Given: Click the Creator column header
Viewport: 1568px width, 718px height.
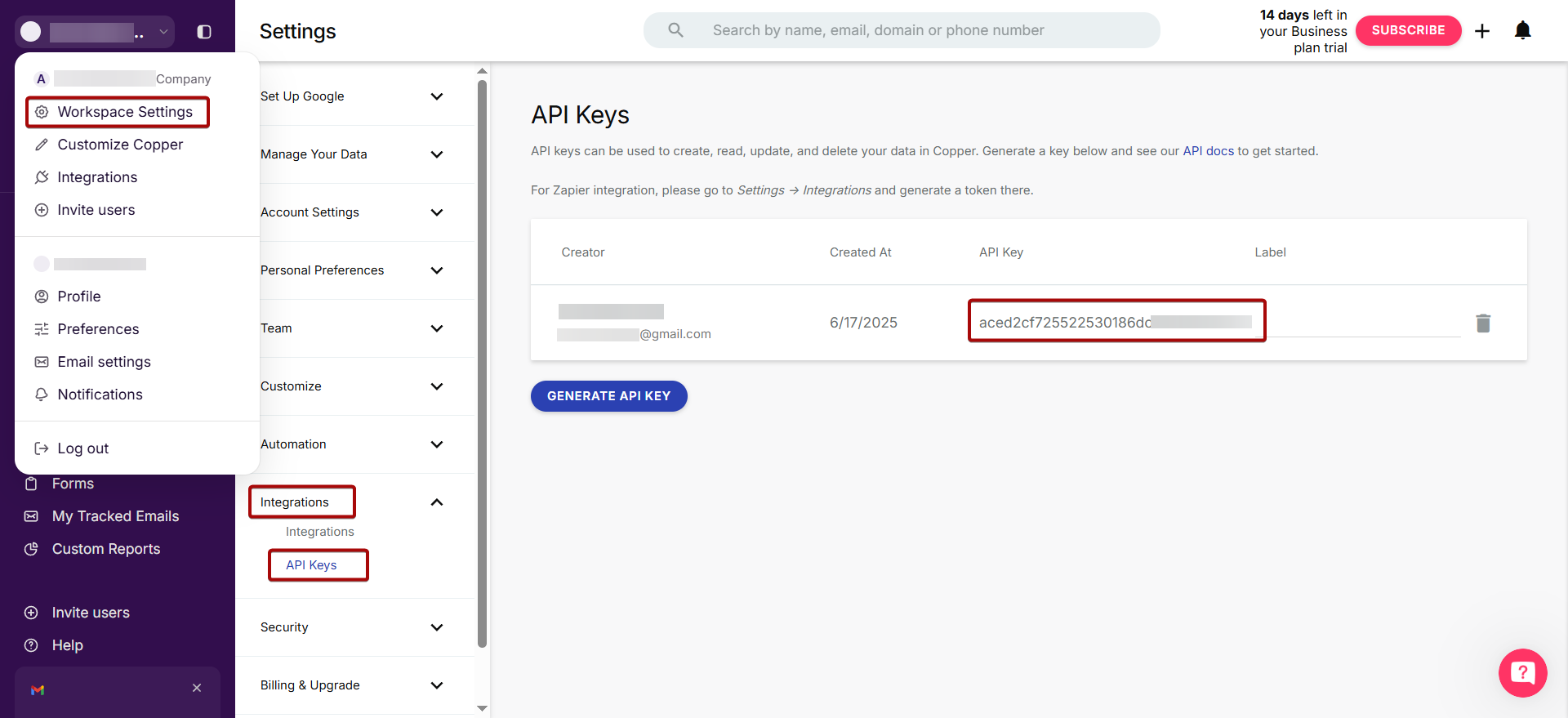Looking at the screenshot, I should [x=583, y=252].
